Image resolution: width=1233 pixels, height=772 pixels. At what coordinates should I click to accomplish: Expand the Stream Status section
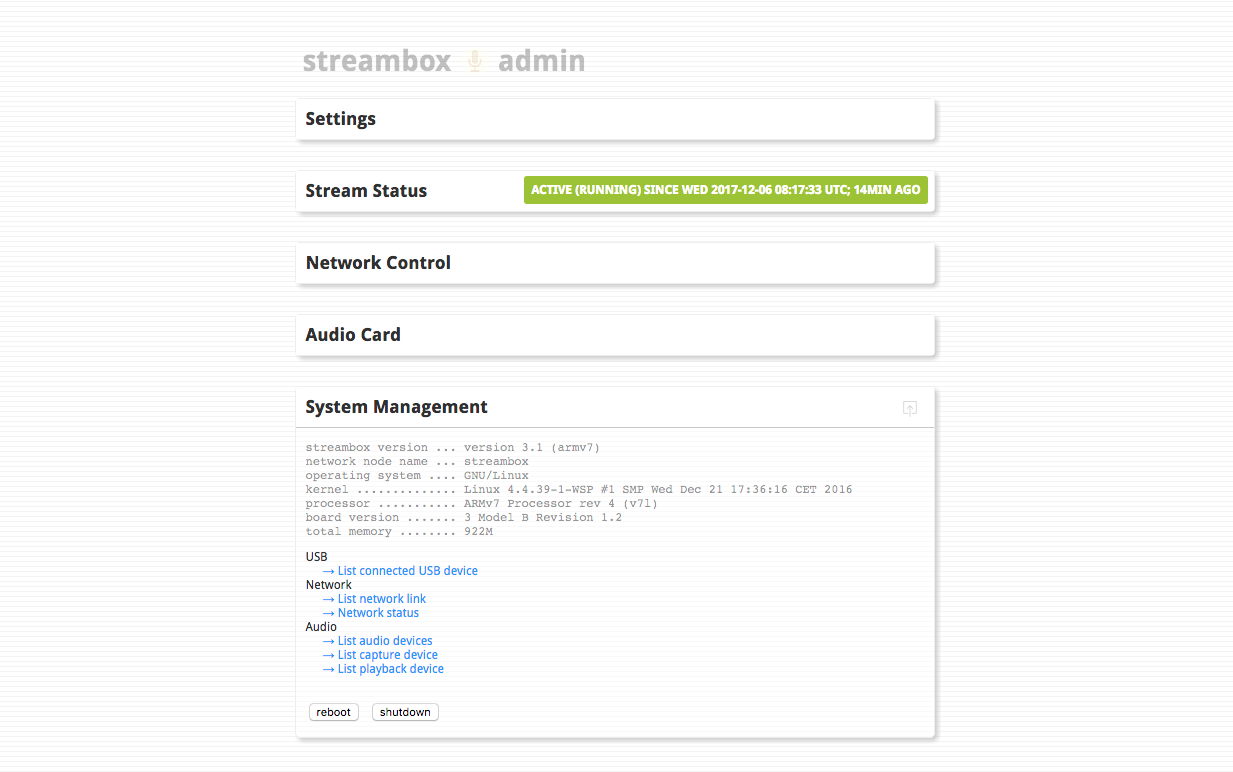pyautogui.click(x=366, y=191)
